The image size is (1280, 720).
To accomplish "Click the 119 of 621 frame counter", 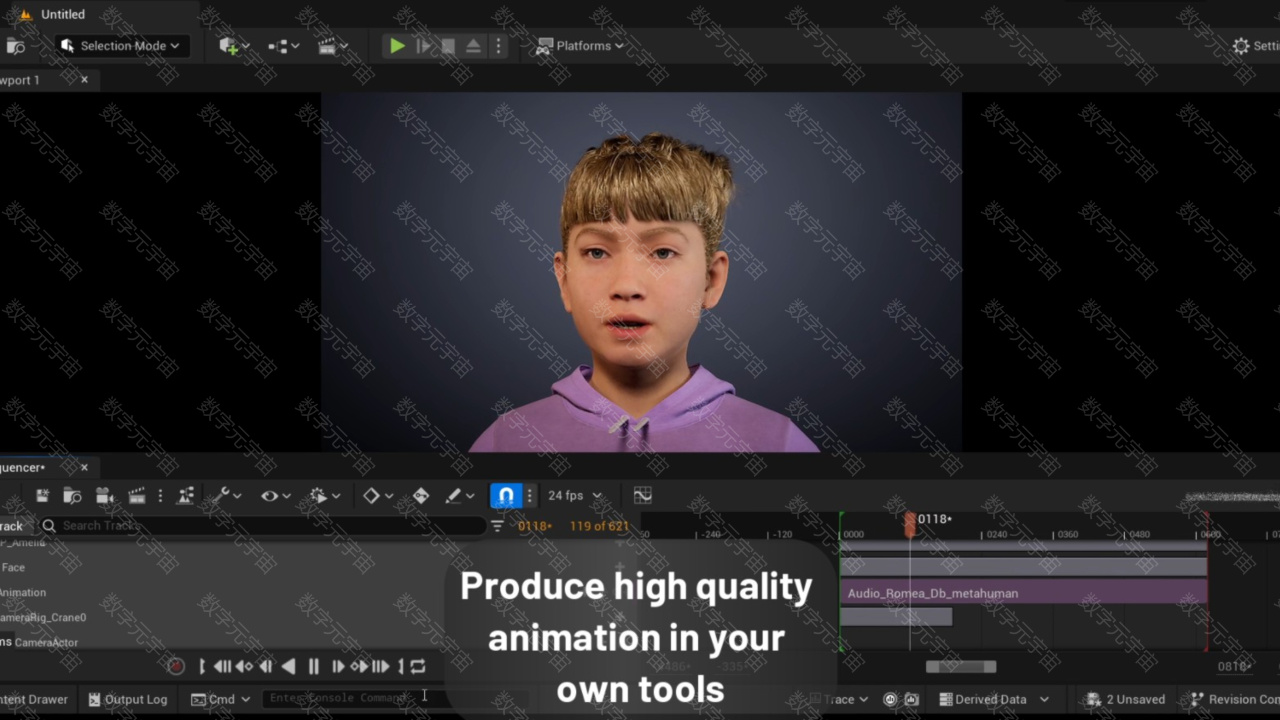I will 599,526.
